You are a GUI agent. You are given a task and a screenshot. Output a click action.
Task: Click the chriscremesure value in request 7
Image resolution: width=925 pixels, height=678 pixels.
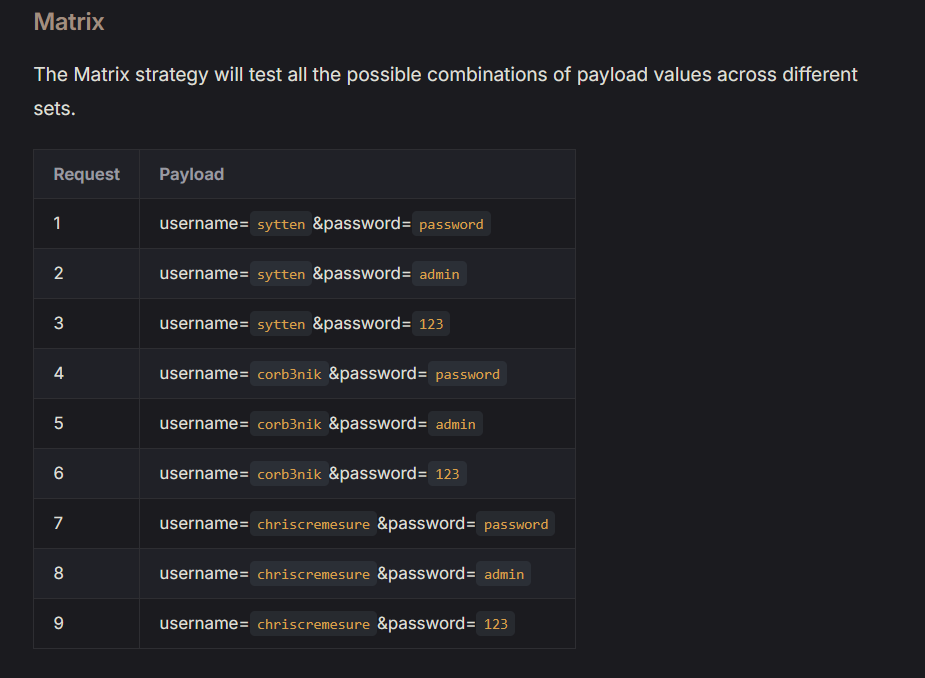click(x=313, y=524)
